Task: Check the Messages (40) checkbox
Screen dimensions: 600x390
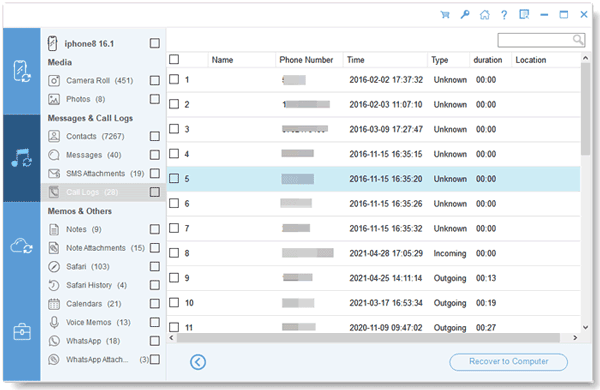Action: pyautogui.click(x=155, y=155)
